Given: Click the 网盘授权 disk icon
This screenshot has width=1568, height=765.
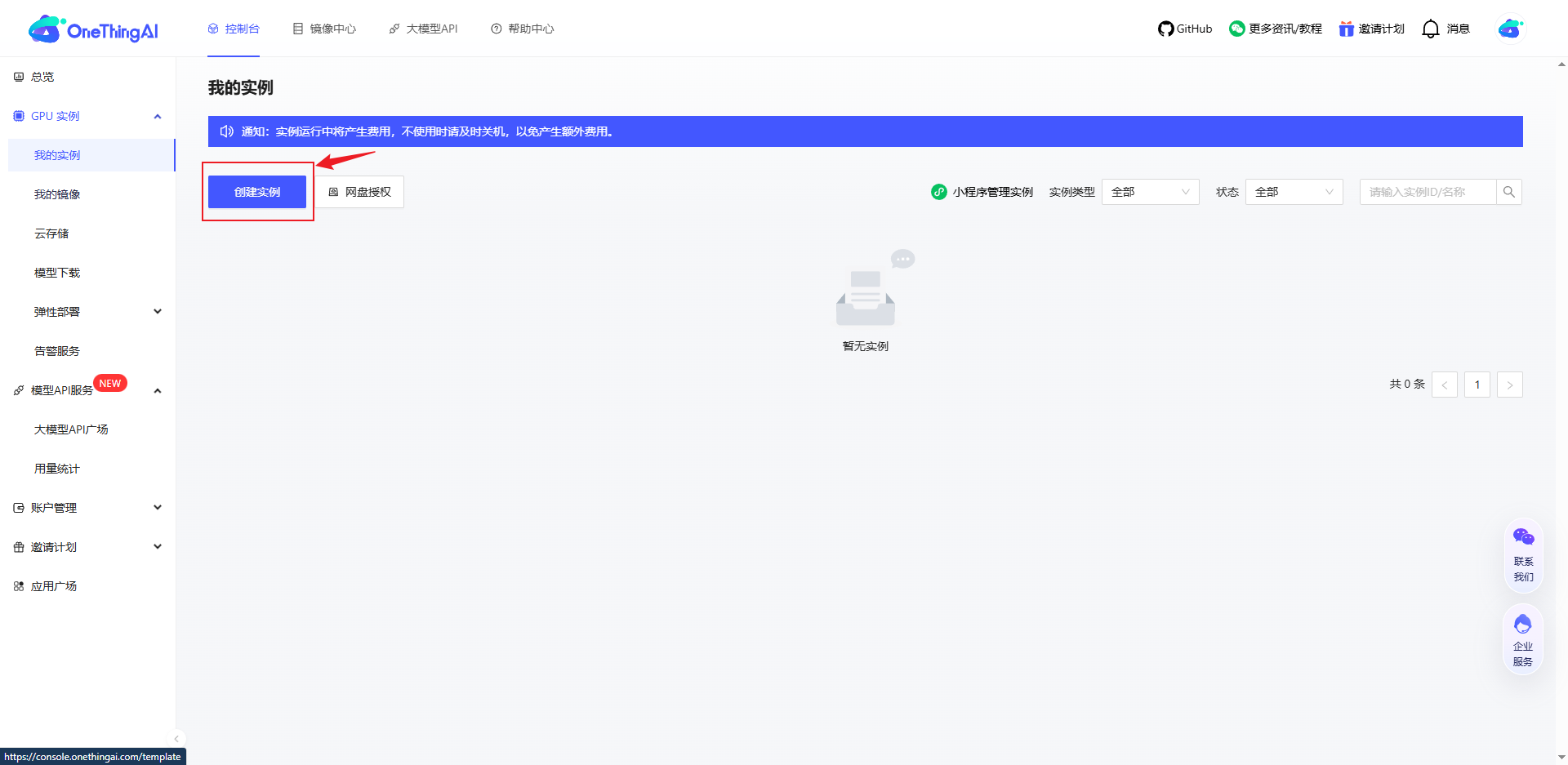Looking at the screenshot, I should pos(333,192).
